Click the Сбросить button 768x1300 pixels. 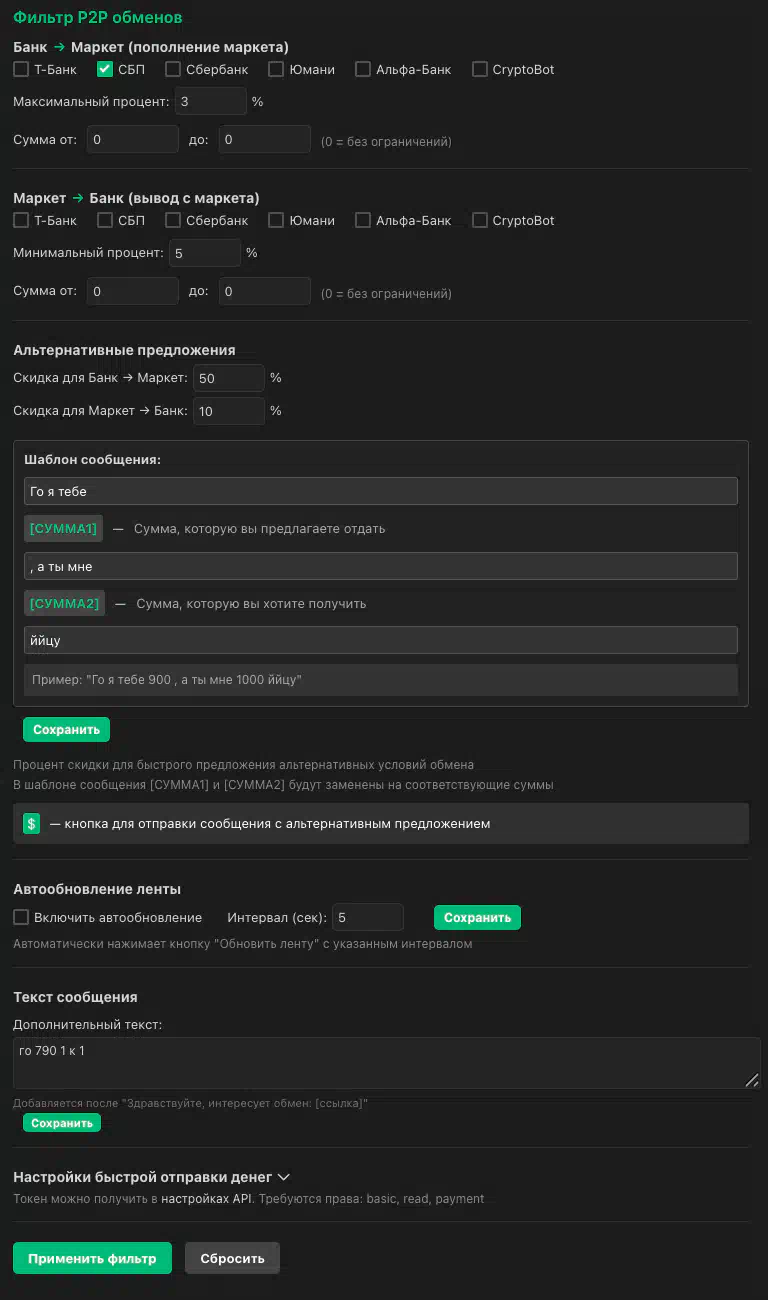[232, 1258]
